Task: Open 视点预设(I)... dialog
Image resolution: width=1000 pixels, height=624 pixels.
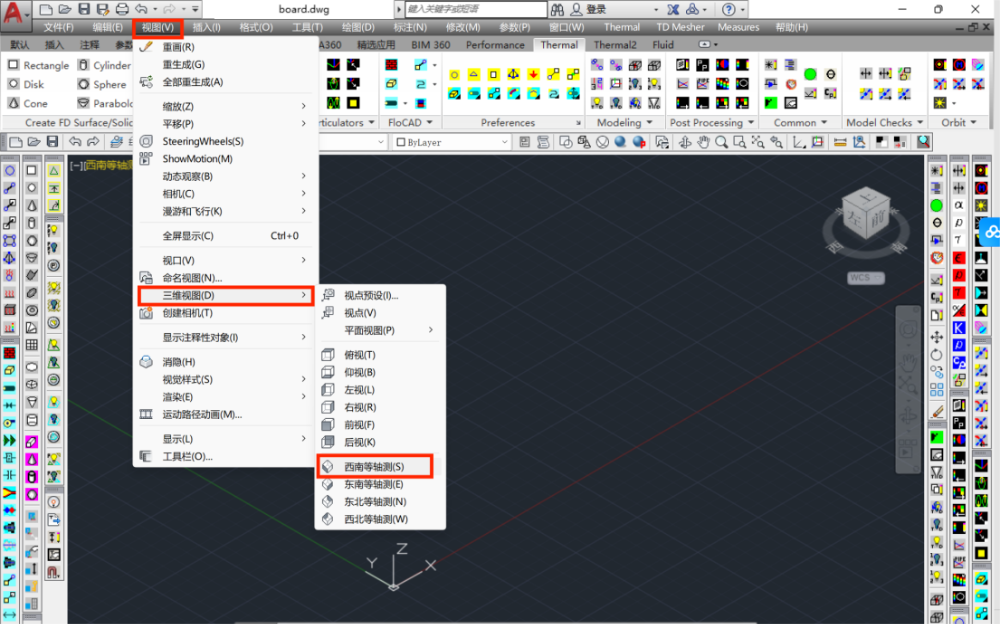Action: 380,295
